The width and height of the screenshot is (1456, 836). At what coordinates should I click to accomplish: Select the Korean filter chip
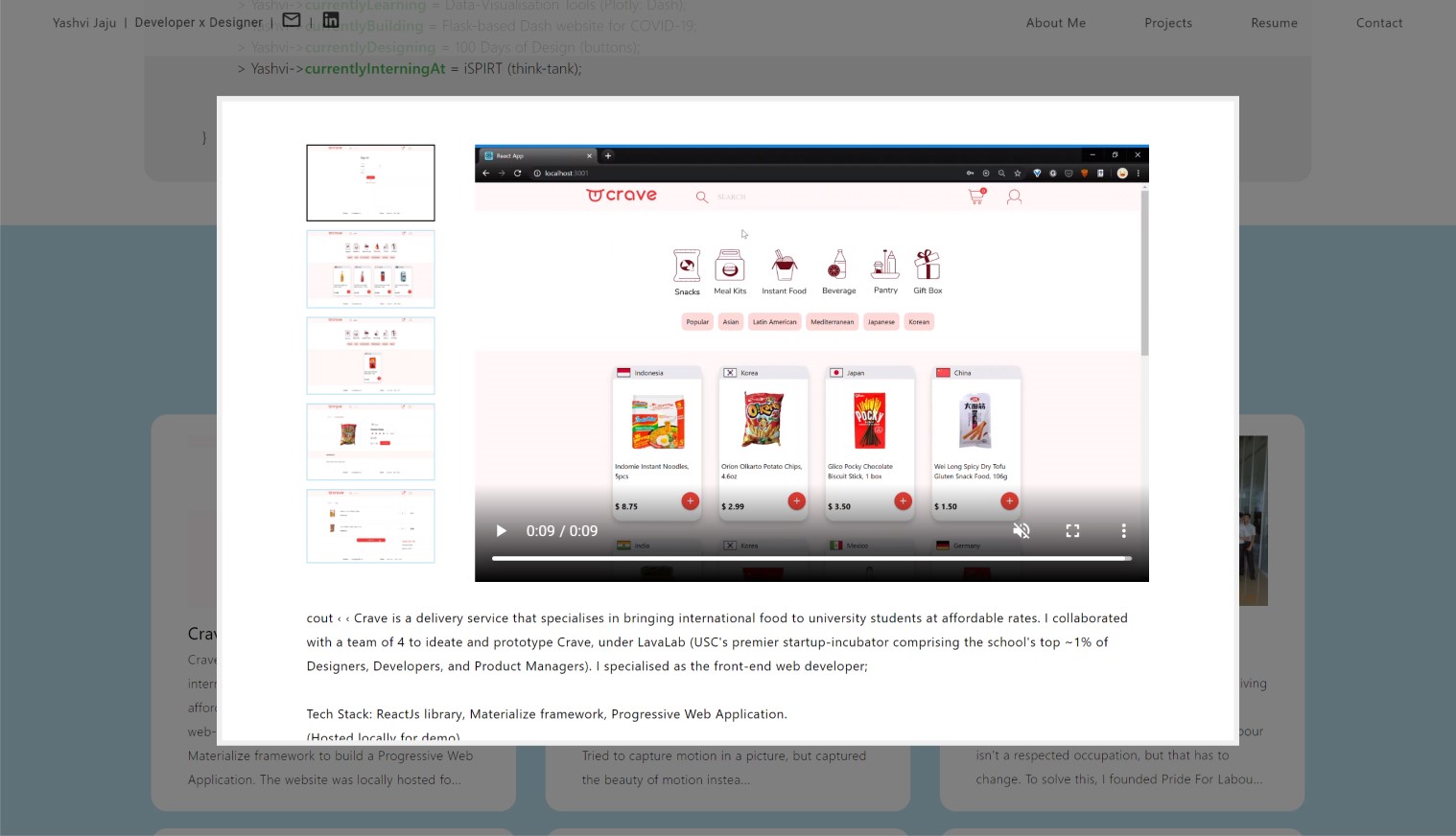tap(919, 322)
